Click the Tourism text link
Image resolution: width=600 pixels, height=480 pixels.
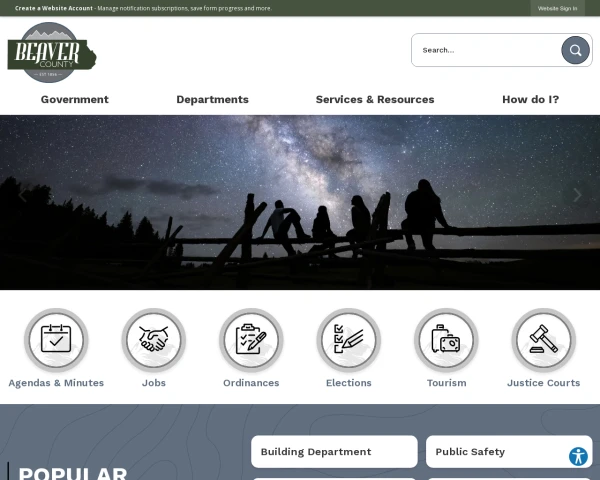click(447, 383)
